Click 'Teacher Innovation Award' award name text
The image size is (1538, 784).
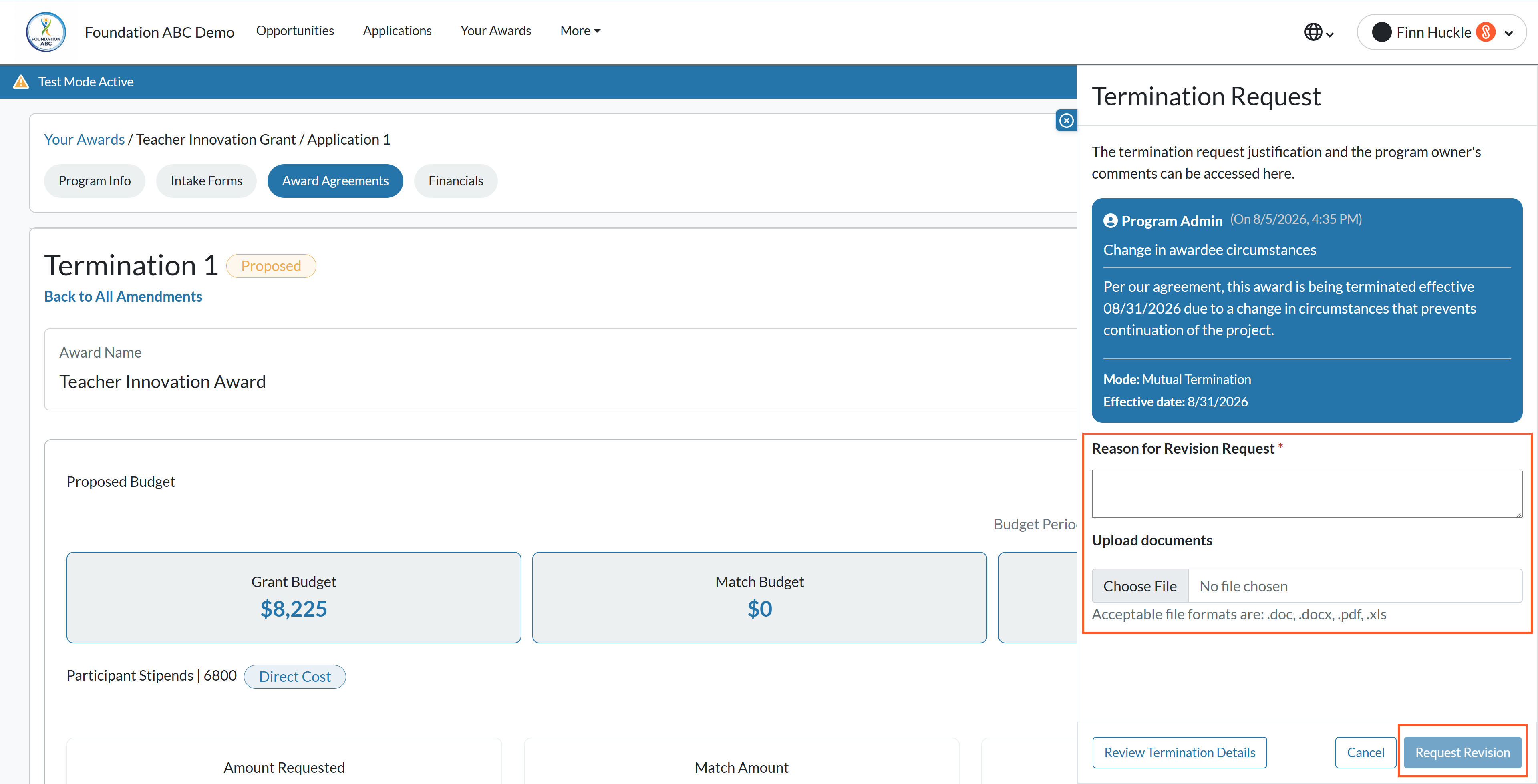(162, 382)
